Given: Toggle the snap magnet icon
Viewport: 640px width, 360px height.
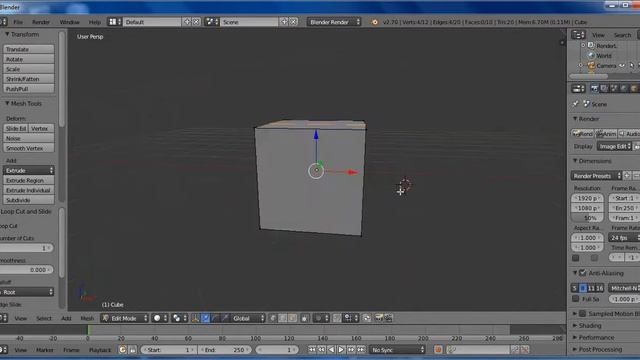Looking at the screenshot, I should click(337, 318).
